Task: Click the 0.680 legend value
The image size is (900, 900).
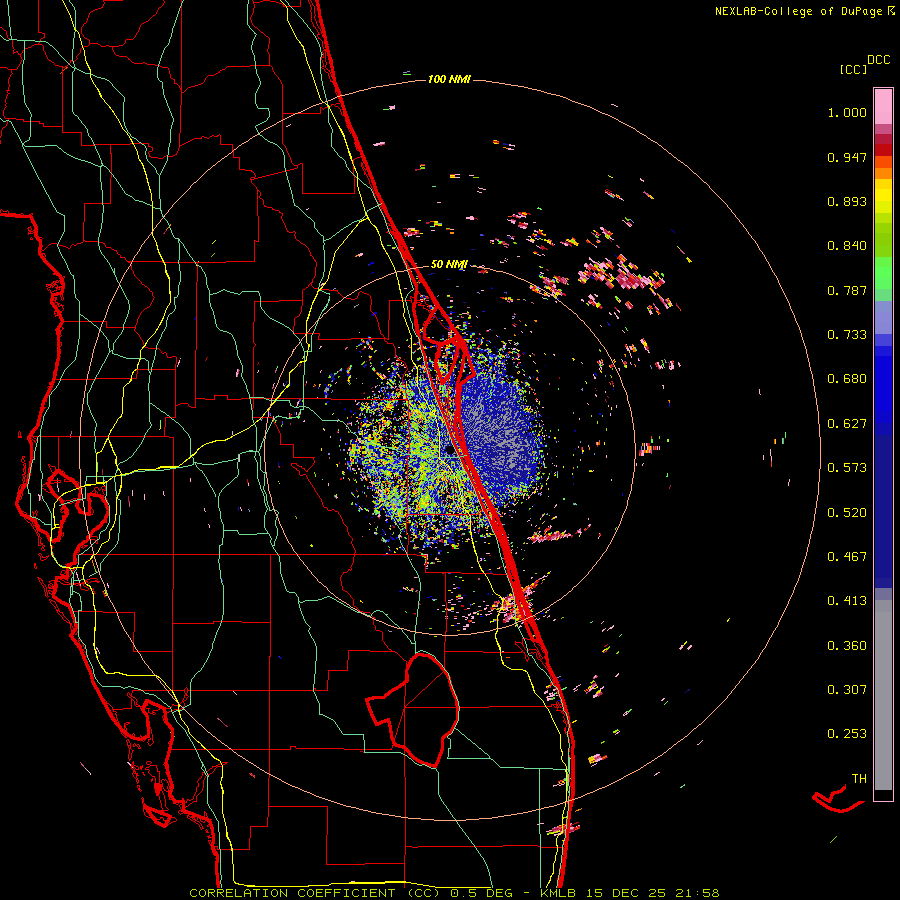Action: (847, 379)
